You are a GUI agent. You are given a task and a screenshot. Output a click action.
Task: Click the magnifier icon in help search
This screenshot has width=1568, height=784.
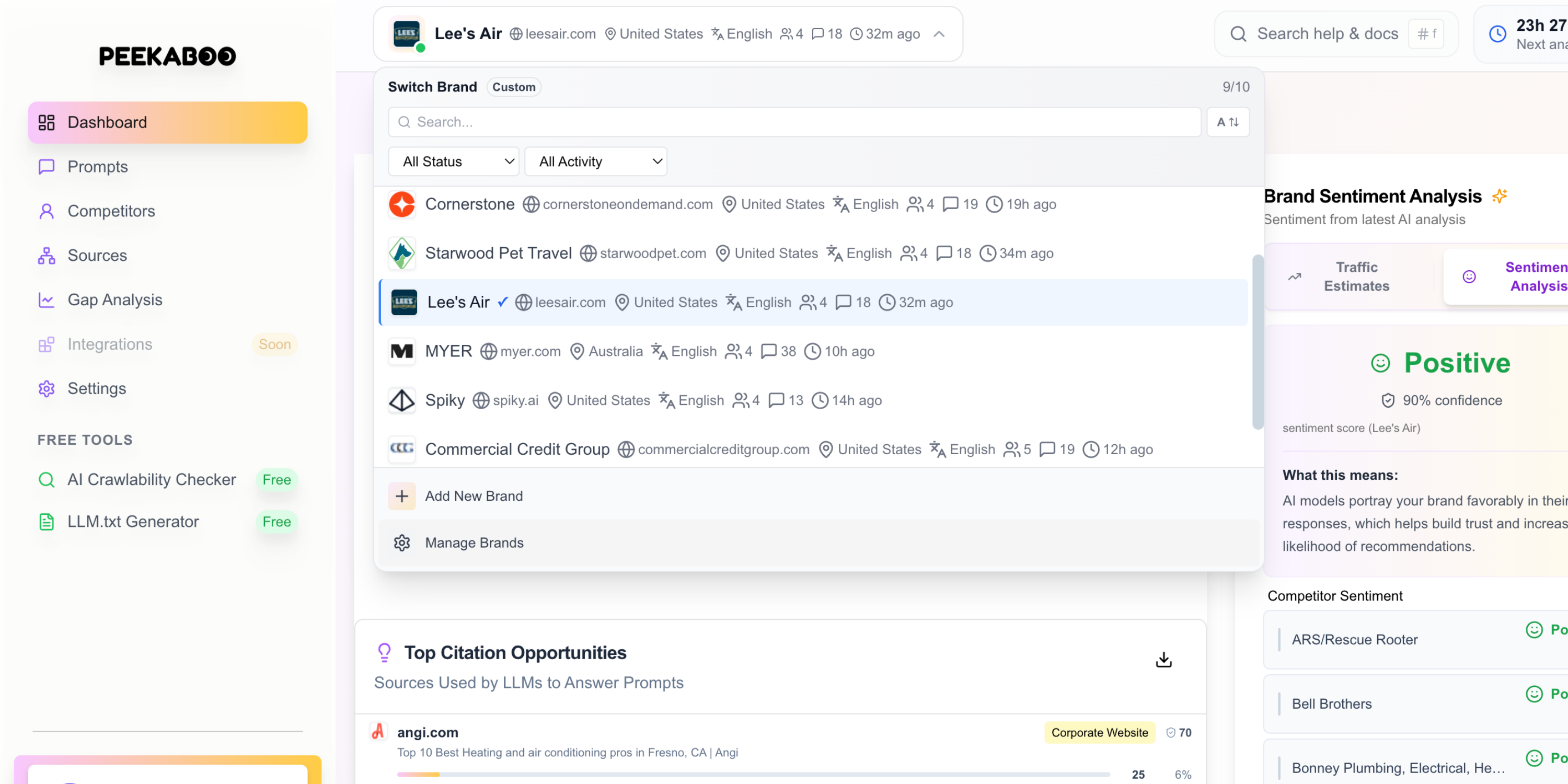[x=1238, y=34]
